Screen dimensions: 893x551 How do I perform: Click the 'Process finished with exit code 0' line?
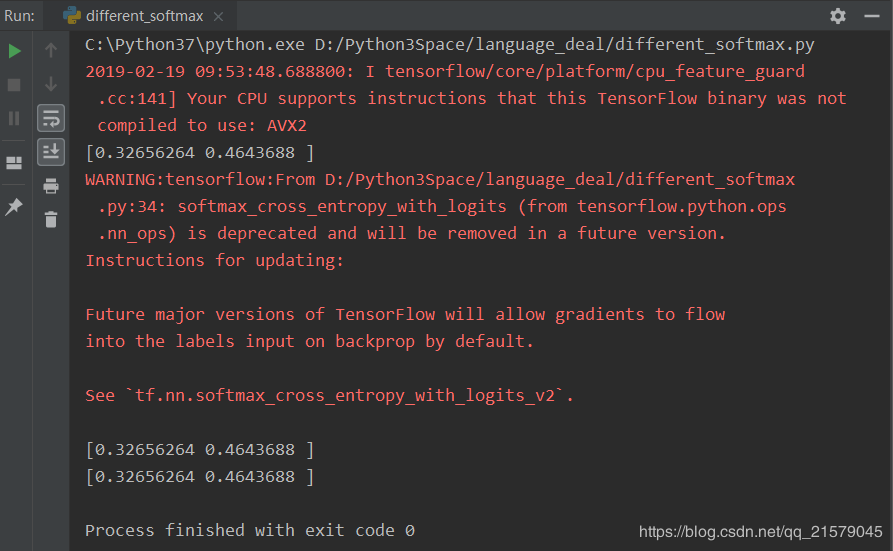point(250,530)
